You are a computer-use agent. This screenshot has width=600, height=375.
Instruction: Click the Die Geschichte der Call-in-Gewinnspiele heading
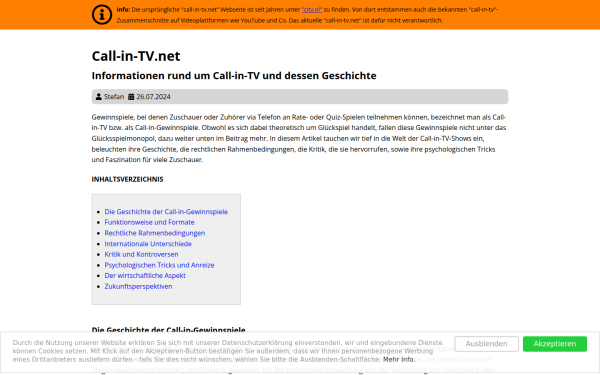click(x=168, y=330)
